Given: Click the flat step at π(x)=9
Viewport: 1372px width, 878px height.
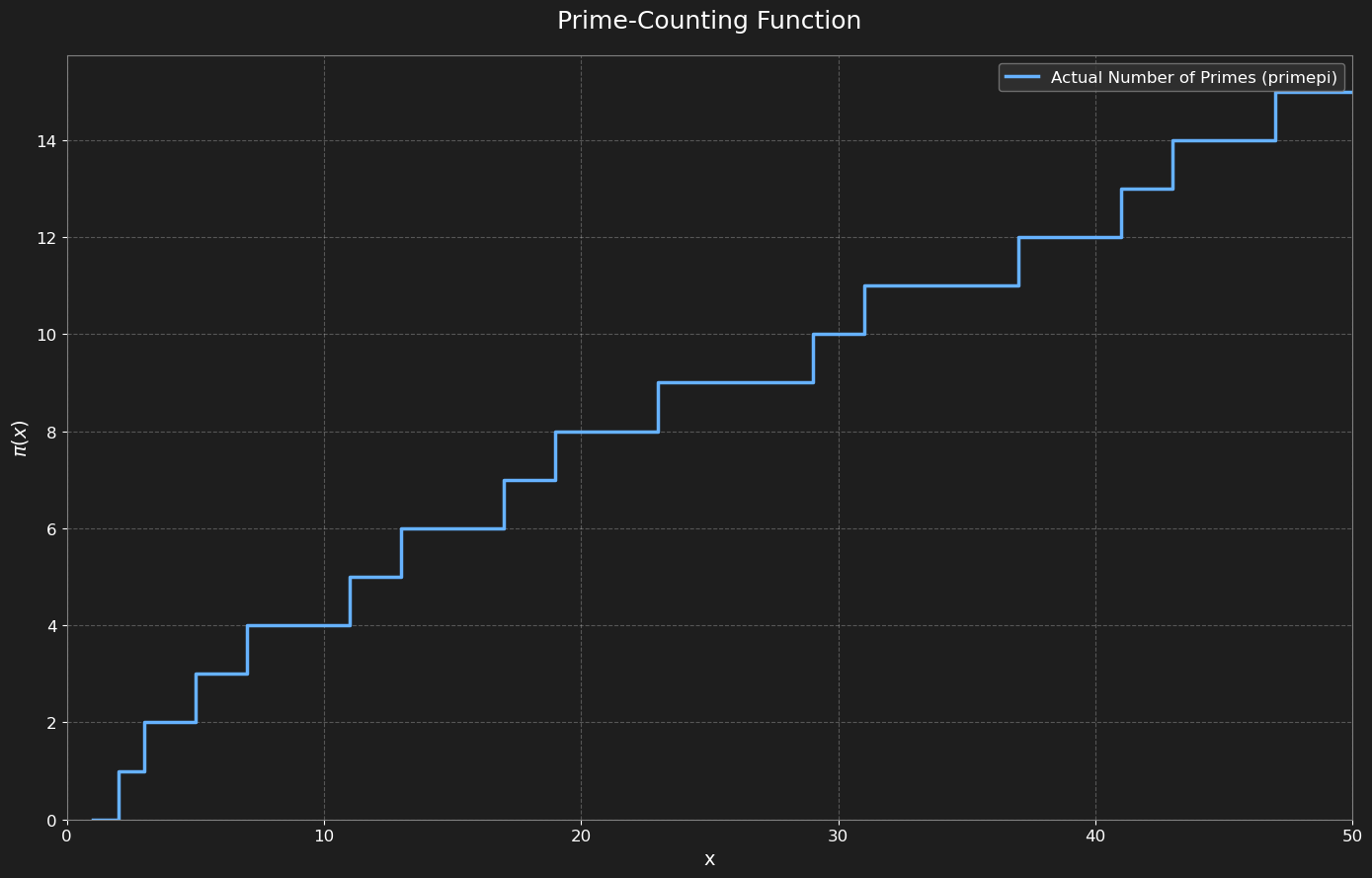Looking at the screenshot, I should click(735, 382).
